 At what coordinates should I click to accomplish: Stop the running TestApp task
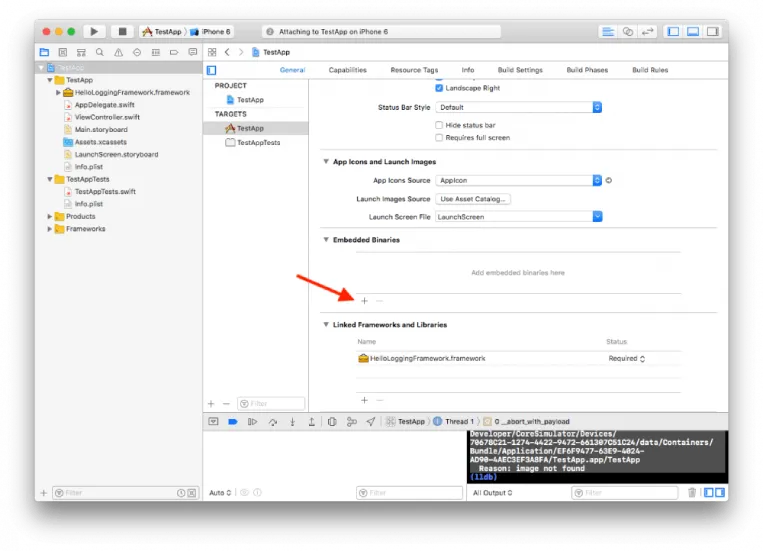[123, 32]
